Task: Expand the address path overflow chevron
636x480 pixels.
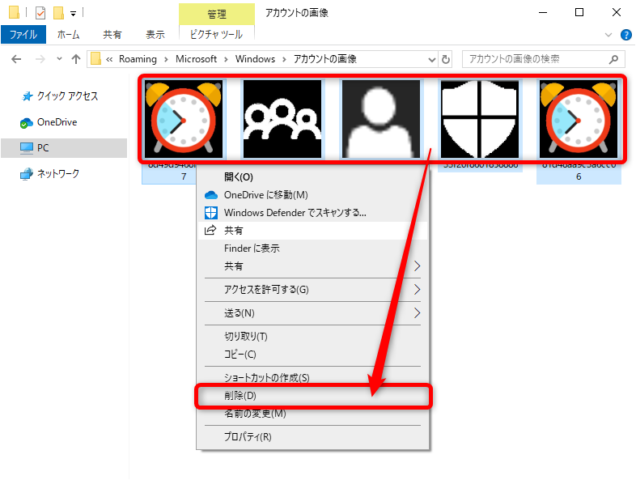Action: click(x=109, y=60)
